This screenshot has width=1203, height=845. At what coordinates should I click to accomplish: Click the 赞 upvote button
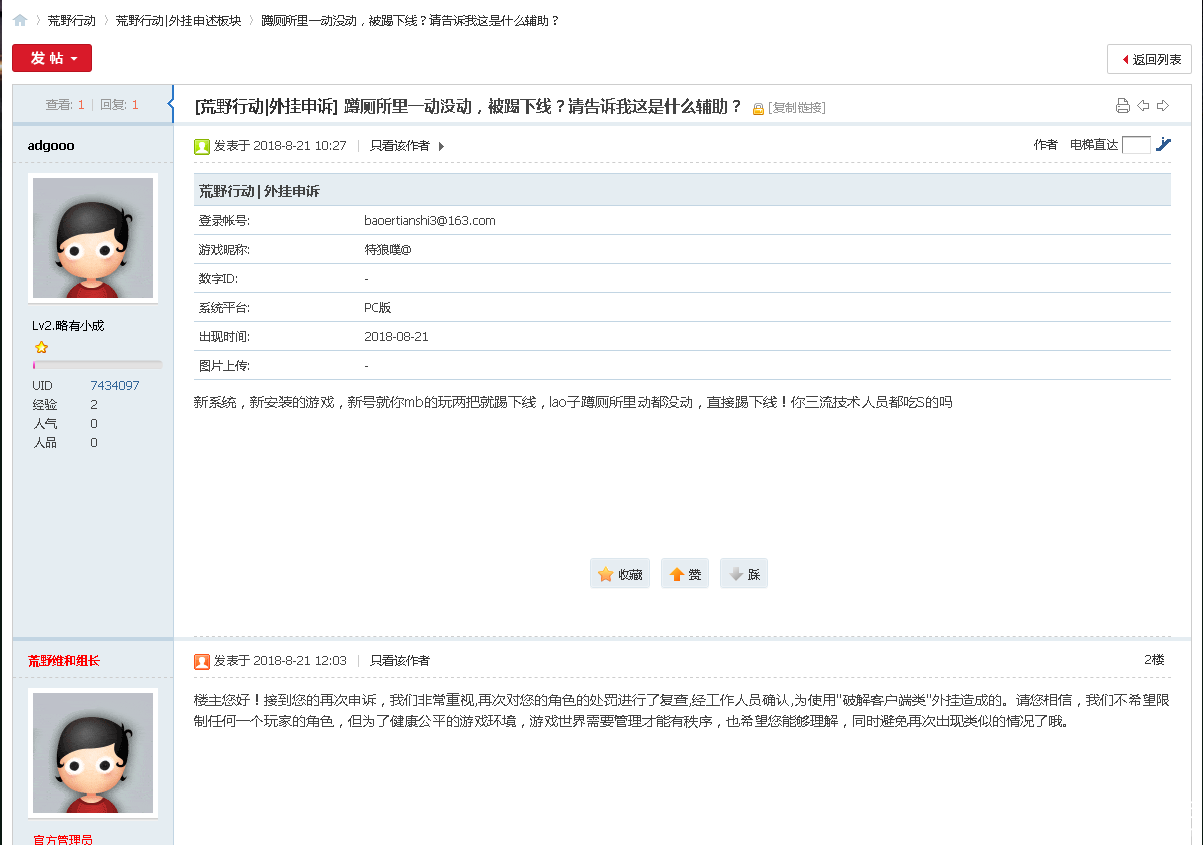click(685, 574)
